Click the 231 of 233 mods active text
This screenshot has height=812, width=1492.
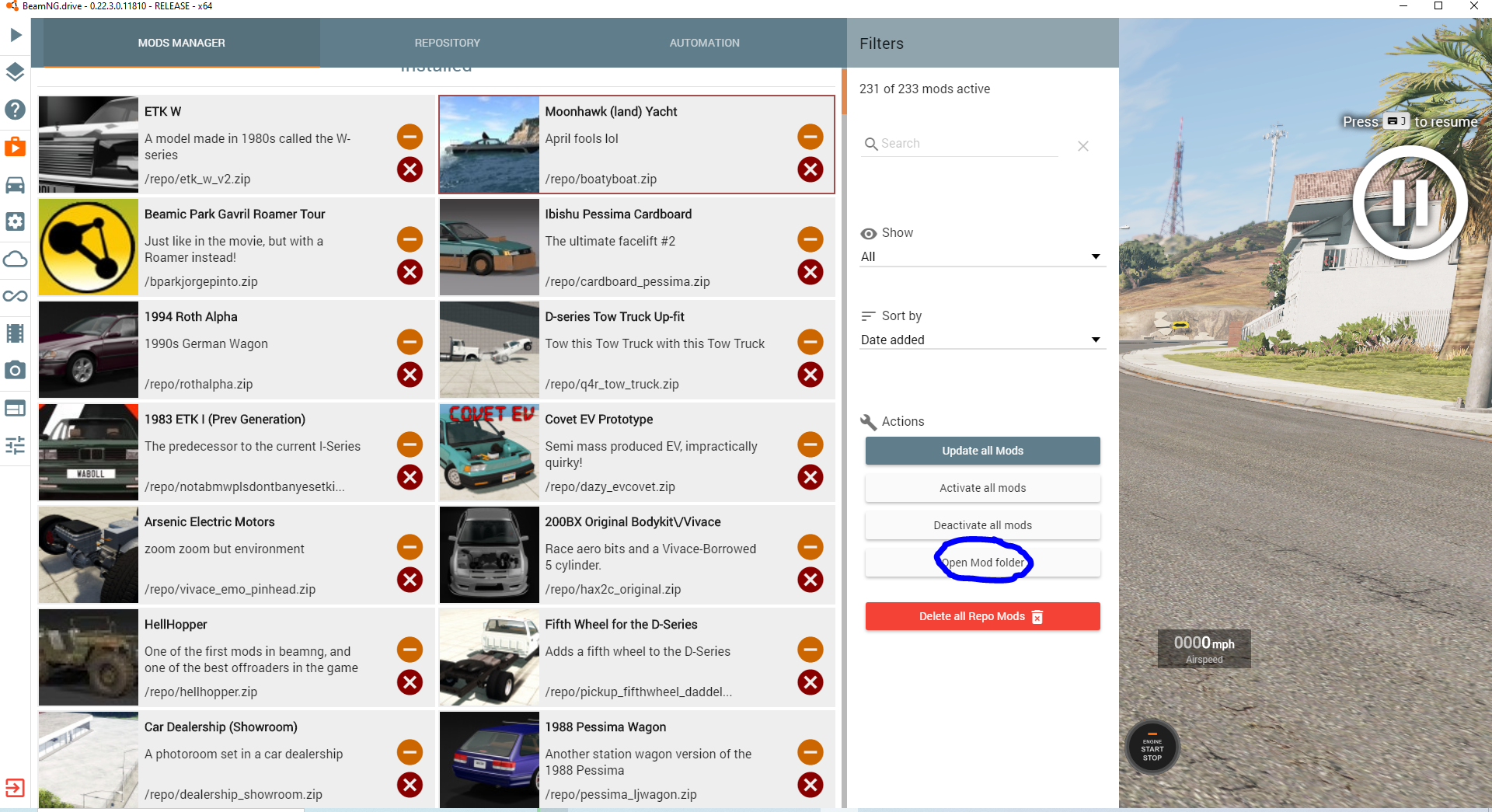point(925,89)
